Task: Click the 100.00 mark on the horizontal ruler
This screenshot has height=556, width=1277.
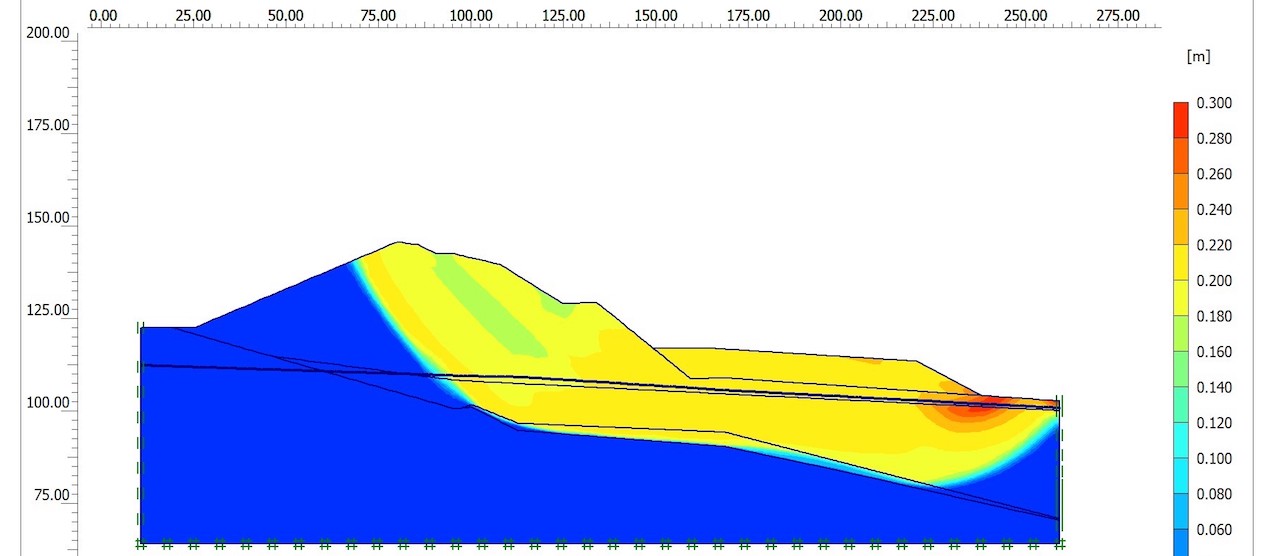Action: tap(471, 16)
